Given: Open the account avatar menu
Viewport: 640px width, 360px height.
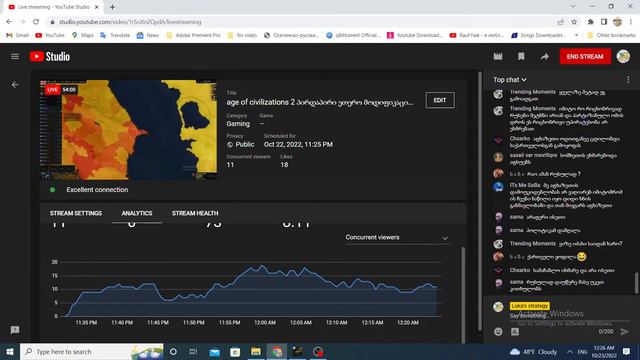Looking at the screenshot, I should (623, 56).
